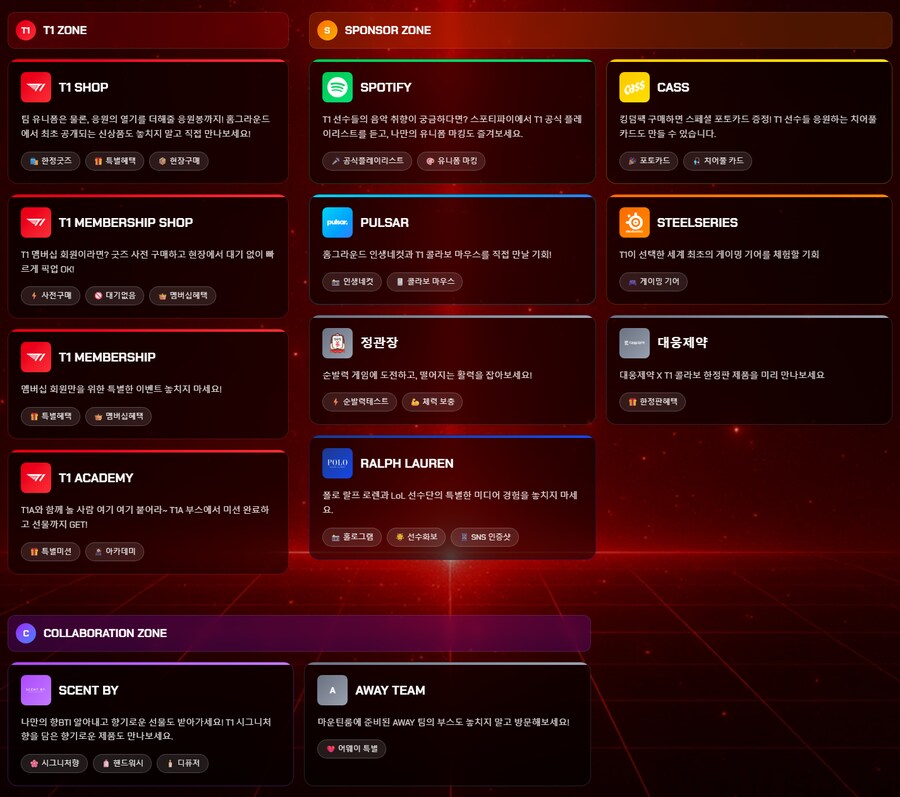Select the 시그니처향 tag
The height and width of the screenshot is (797, 900).
click(55, 763)
